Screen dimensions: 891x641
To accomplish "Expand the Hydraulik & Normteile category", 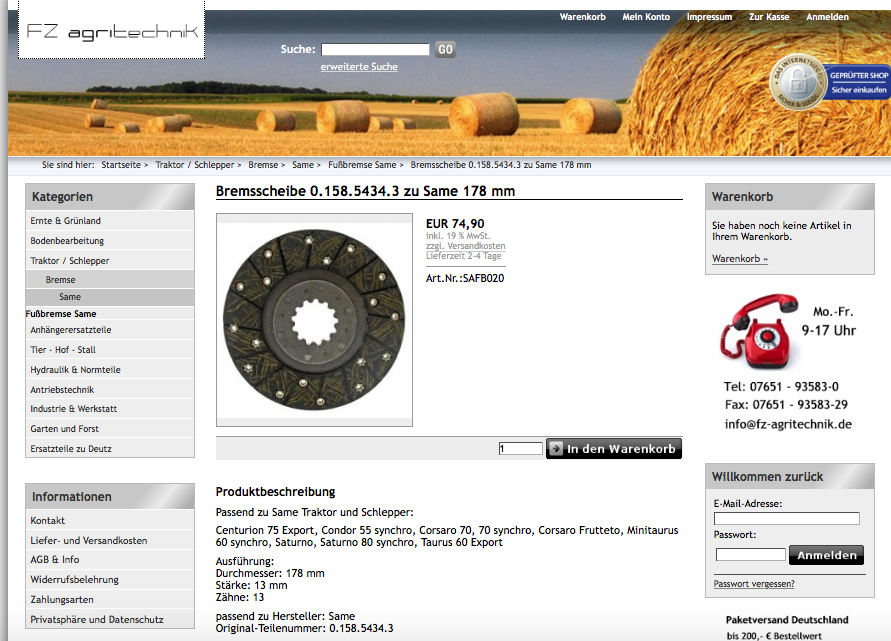I will pyautogui.click(x=75, y=370).
